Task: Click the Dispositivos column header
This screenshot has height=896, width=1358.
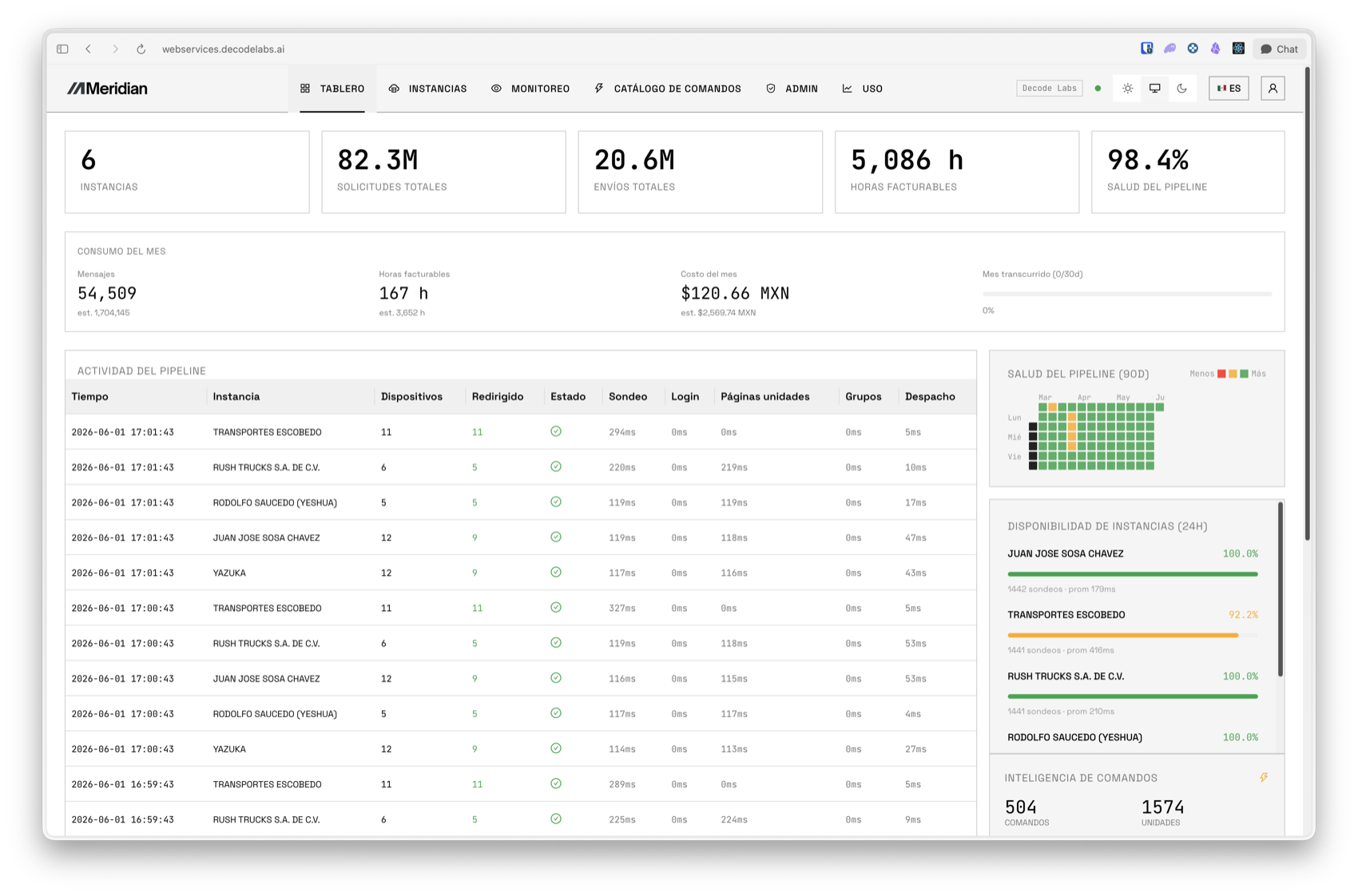Action: (411, 397)
